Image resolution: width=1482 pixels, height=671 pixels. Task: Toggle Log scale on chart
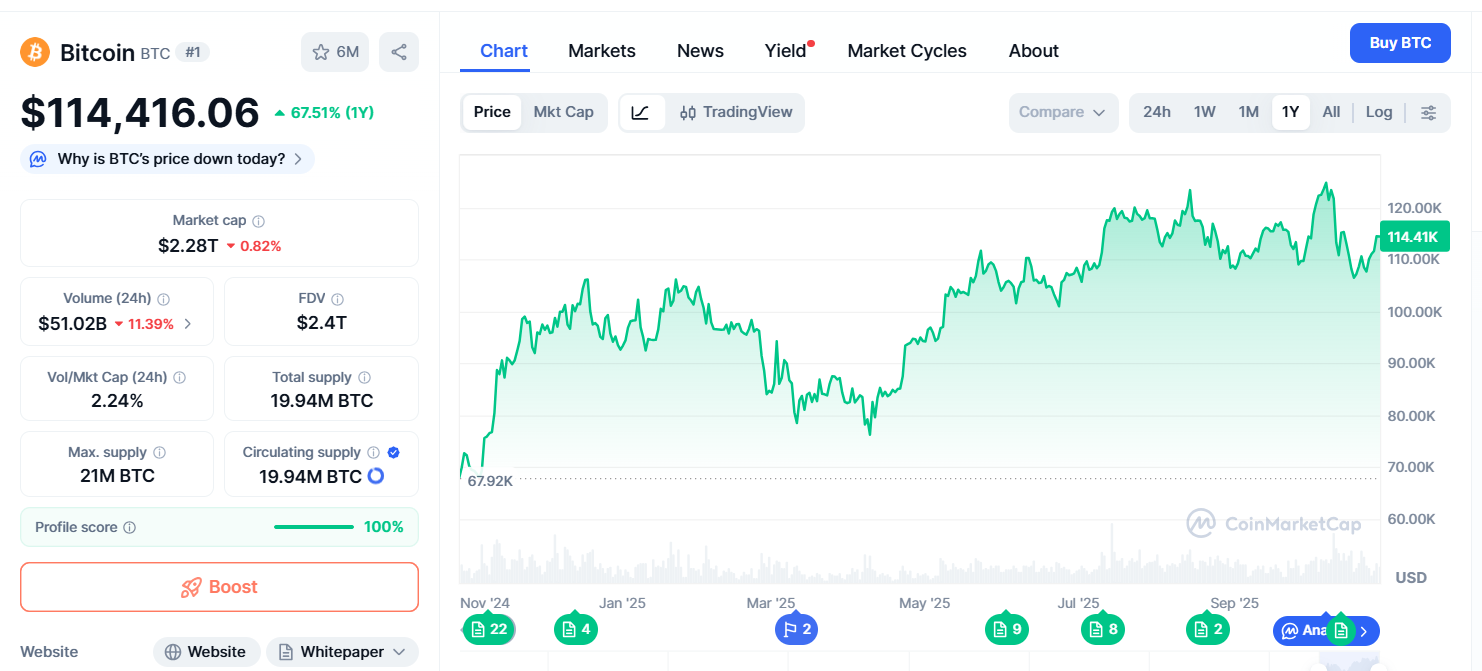1379,112
